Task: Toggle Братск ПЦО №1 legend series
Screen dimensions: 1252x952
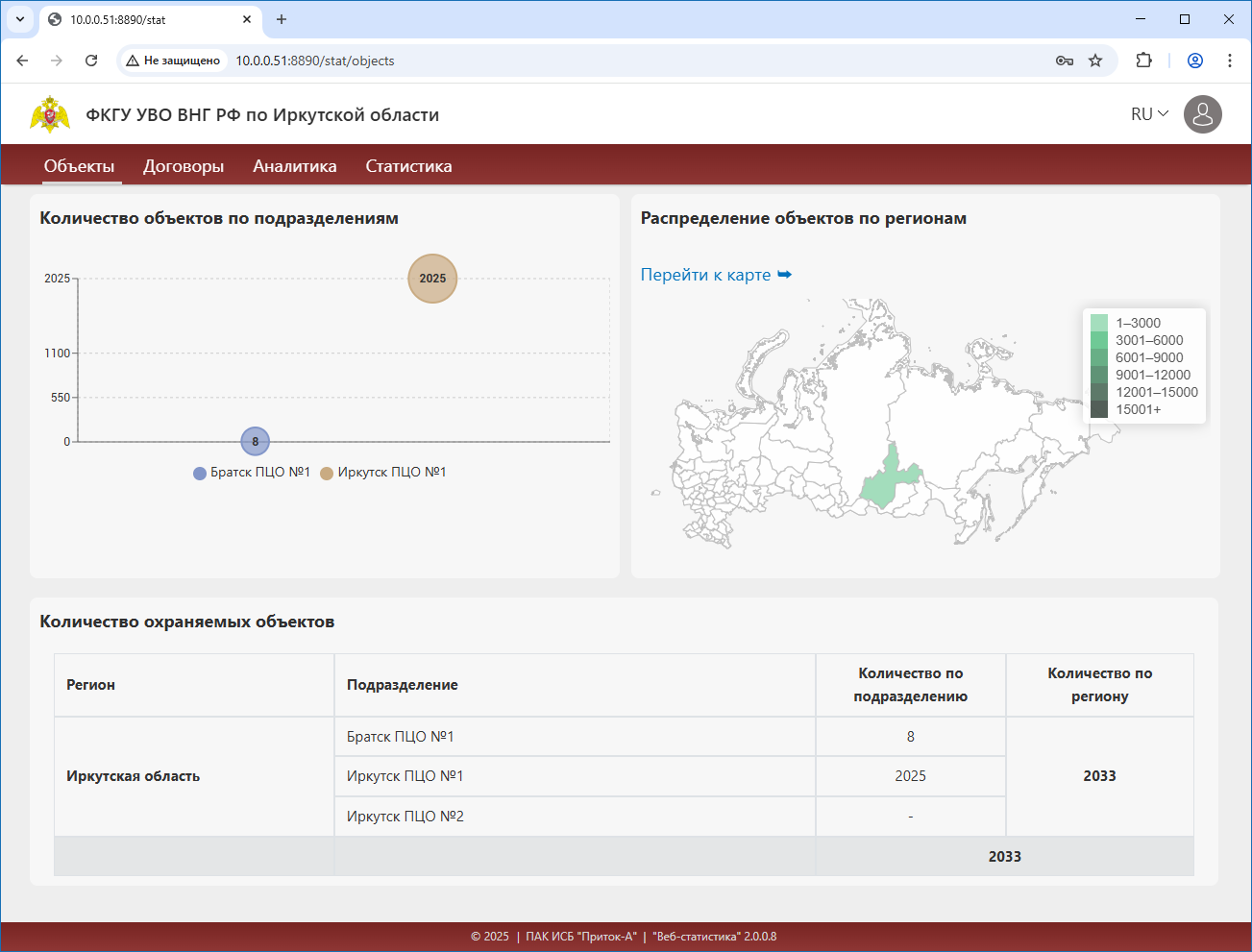Action: point(252,473)
